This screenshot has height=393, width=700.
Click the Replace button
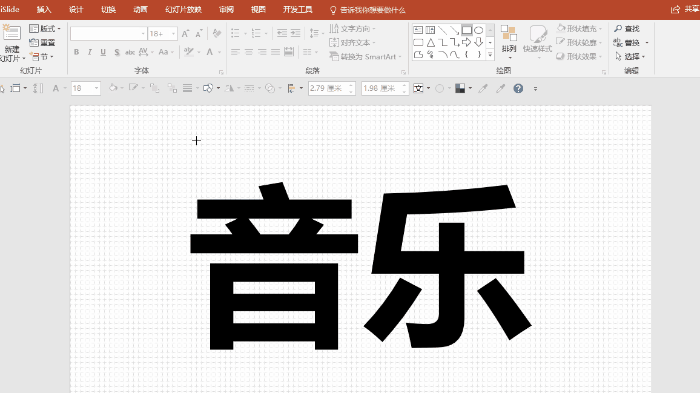pyautogui.click(x=627, y=43)
